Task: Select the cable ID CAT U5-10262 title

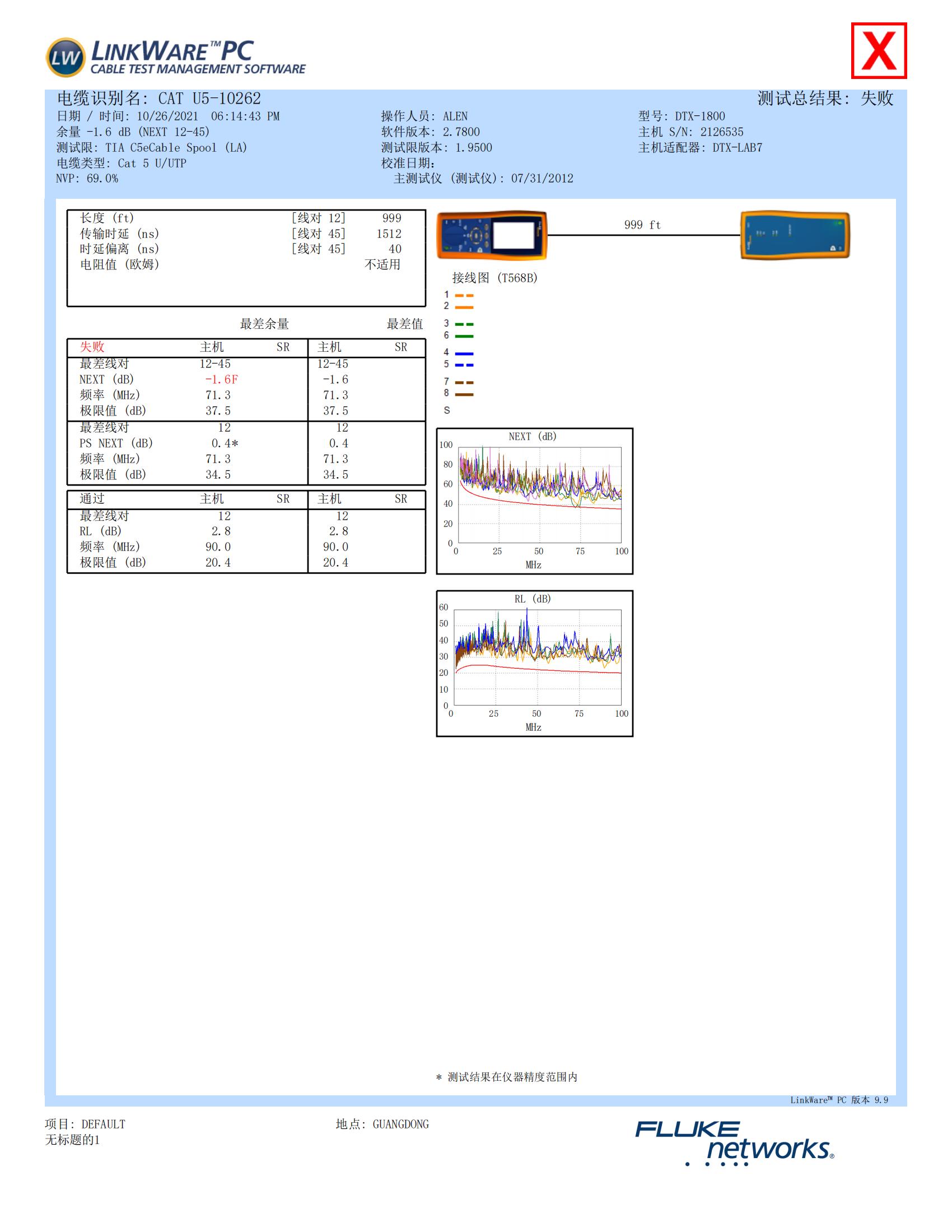Action: pyautogui.click(x=158, y=99)
